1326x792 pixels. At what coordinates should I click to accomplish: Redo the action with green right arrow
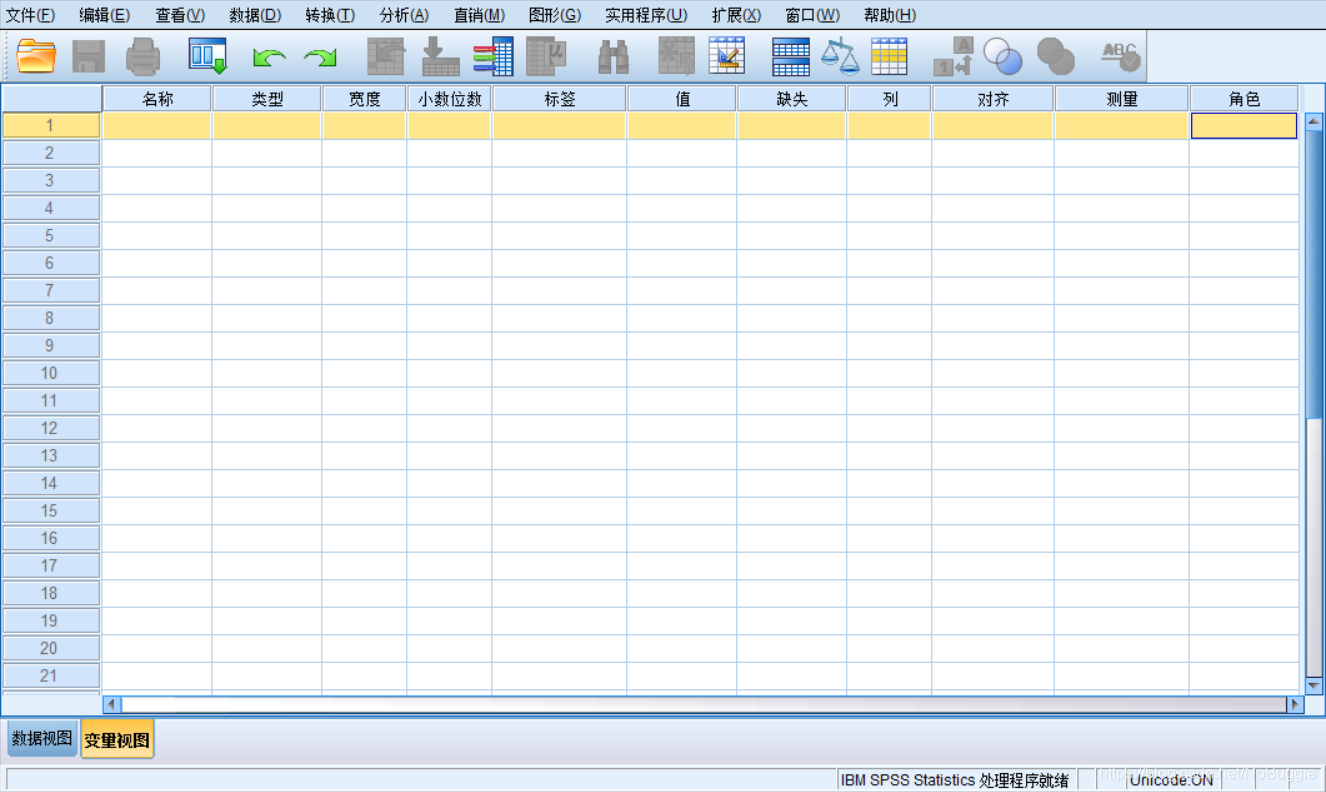tap(321, 58)
